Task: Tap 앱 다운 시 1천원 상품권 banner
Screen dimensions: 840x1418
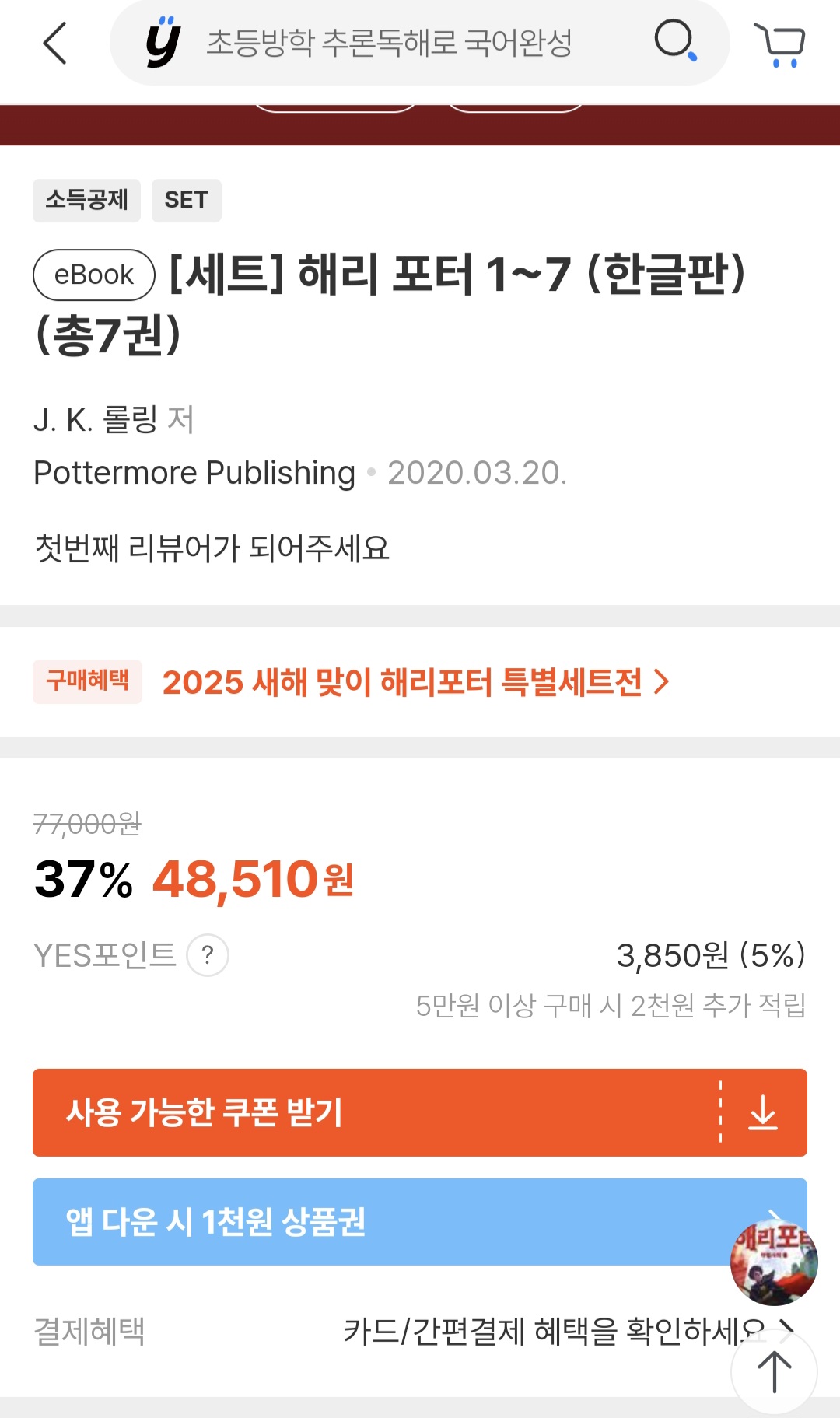Action: tap(373, 1222)
